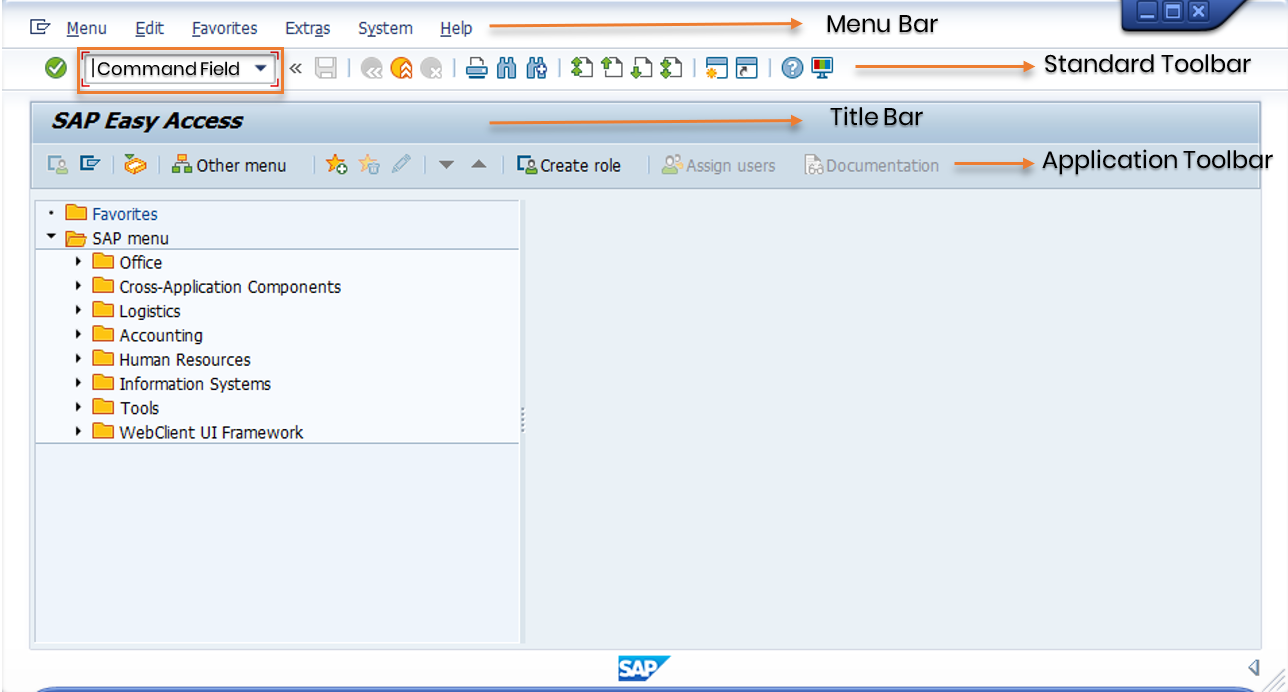Screen dimensions: 1288x692
Task: Click the Previous Page icon
Action: [x=612, y=68]
